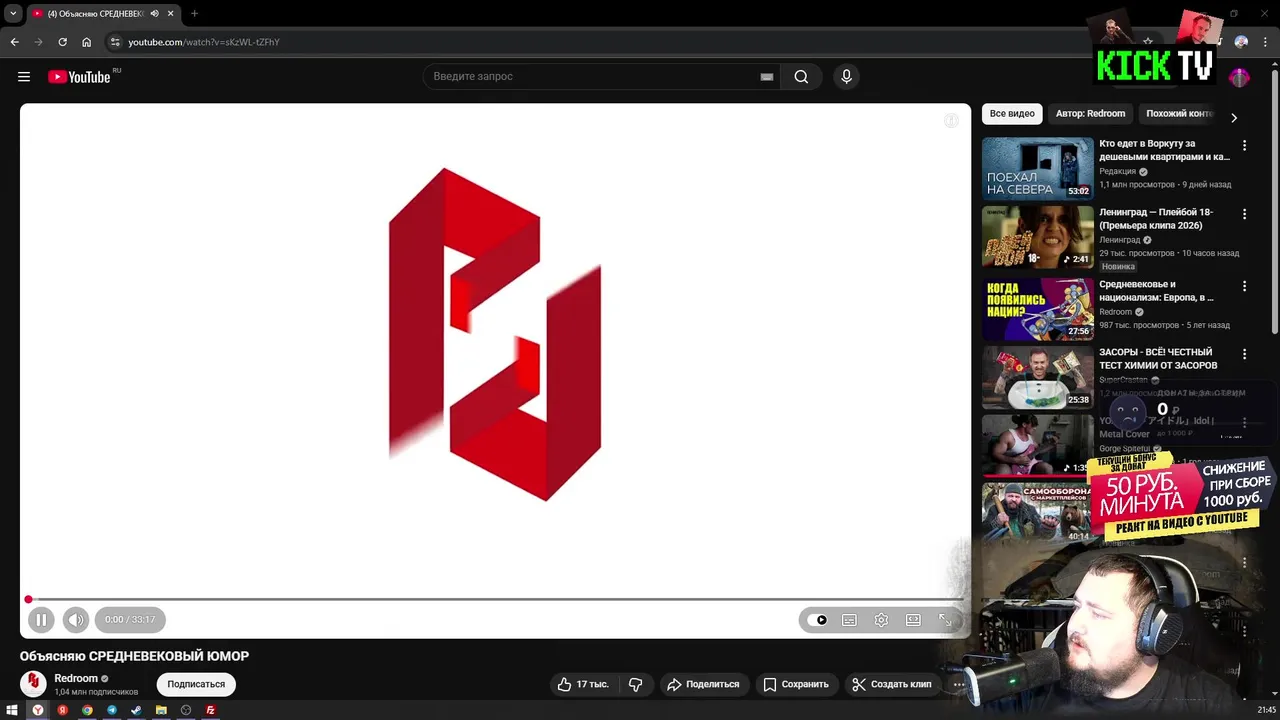This screenshot has height=720, width=1280.
Task: Start voice search with microphone icon
Action: (x=846, y=77)
